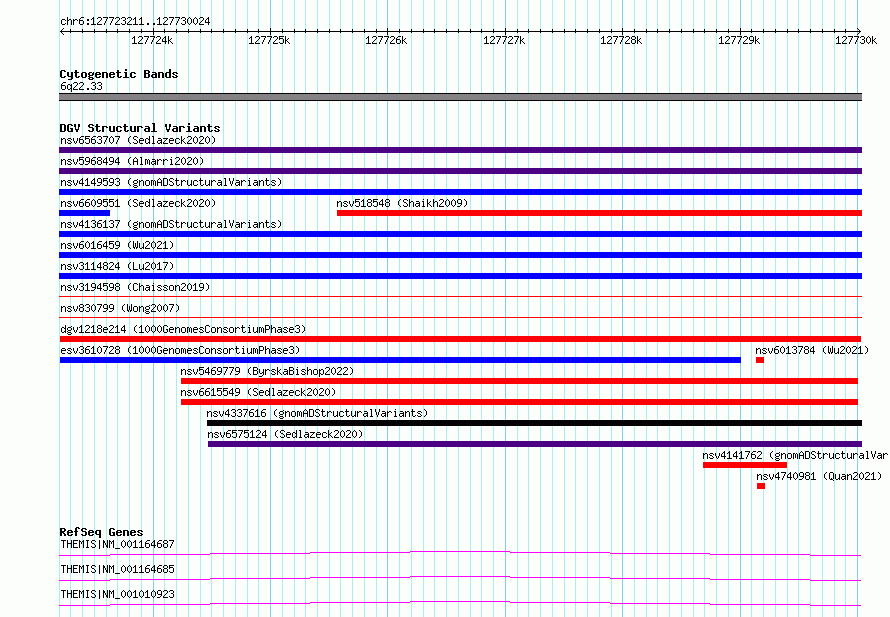Click THEMIS|NM_001164687 gene label
The width and height of the screenshot is (890, 617).
117,544
